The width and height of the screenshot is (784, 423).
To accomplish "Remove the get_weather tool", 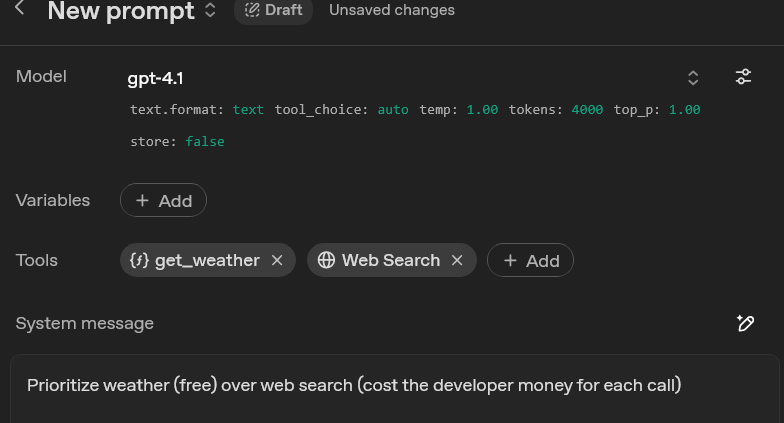I will (x=277, y=260).
